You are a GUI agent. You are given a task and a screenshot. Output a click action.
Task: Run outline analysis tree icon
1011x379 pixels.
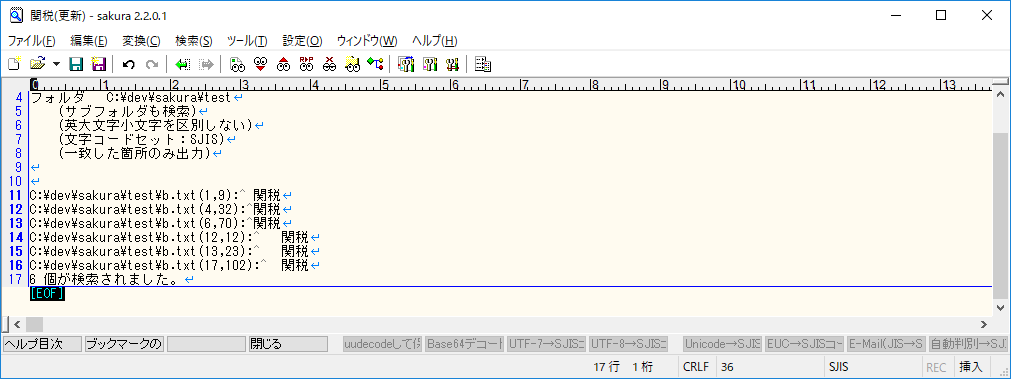click(x=375, y=64)
